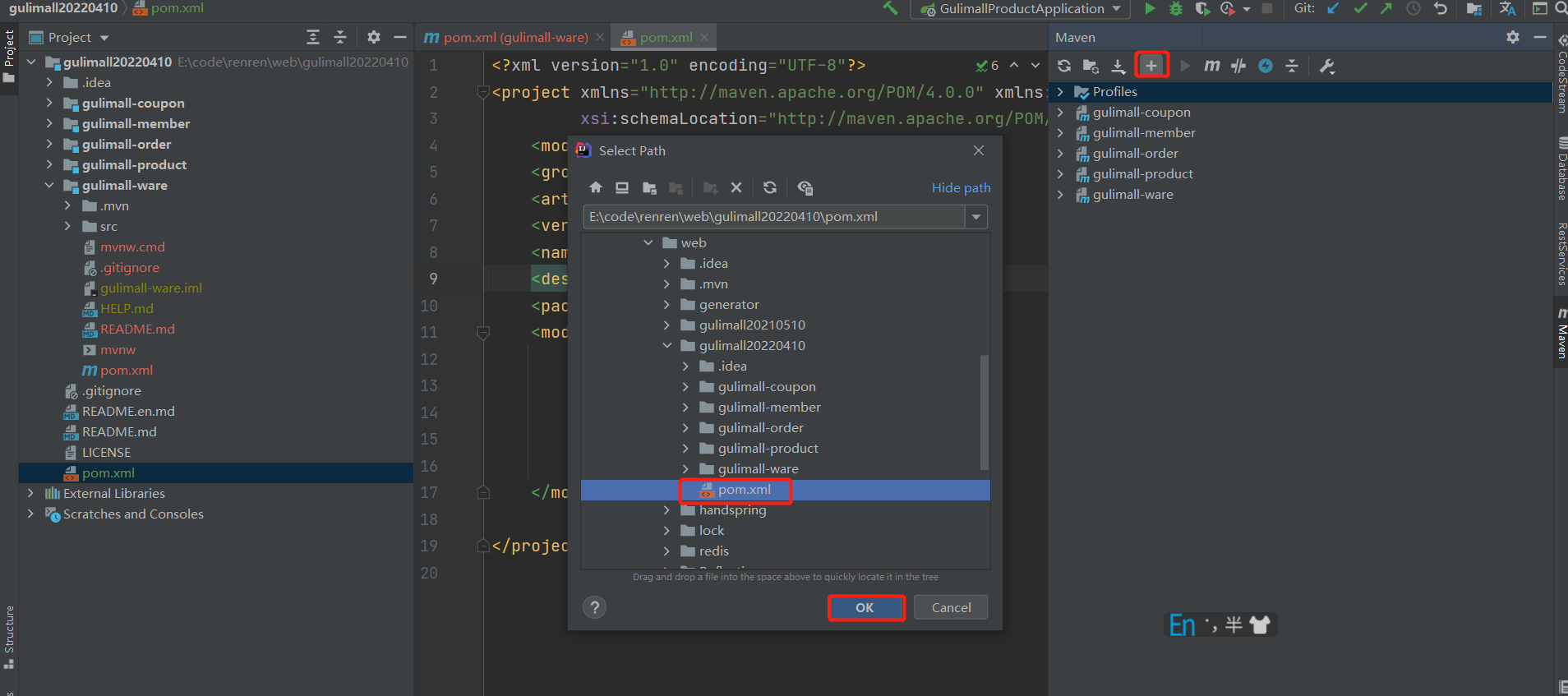Image resolution: width=1568 pixels, height=696 pixels.
Task: Open the RestServices side tab
Action: coord(1561,254)
